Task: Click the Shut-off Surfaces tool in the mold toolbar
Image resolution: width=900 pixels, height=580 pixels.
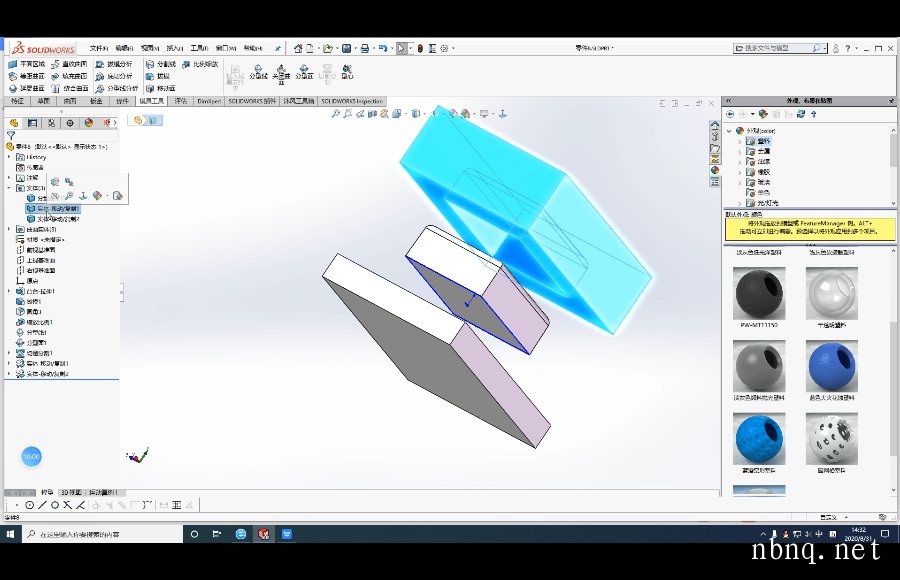Action: (x=281, y=73)
